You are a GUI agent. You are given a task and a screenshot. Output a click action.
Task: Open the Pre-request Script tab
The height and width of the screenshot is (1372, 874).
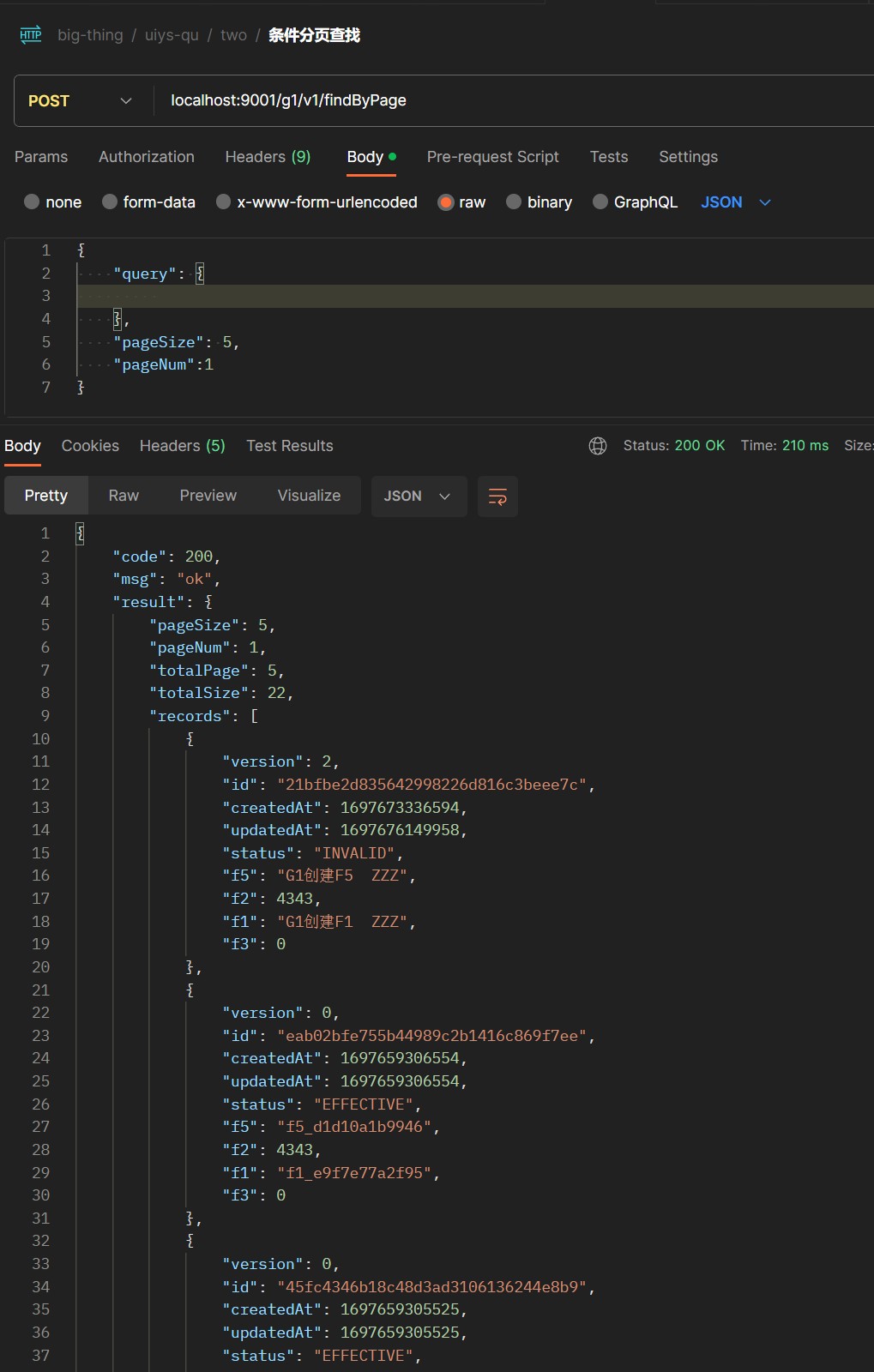point(493,157)
